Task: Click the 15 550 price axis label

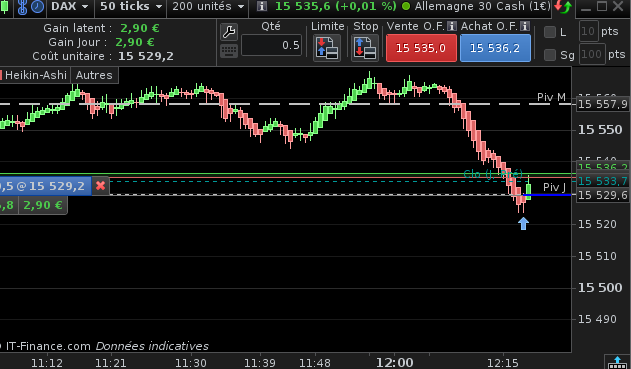Action: 600,130
